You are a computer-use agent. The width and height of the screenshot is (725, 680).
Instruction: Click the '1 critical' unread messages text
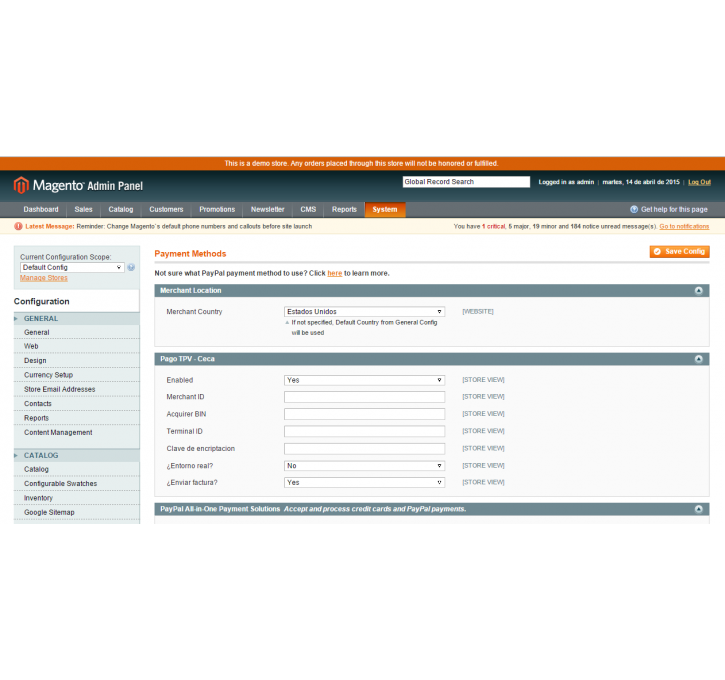click(493, 227)
